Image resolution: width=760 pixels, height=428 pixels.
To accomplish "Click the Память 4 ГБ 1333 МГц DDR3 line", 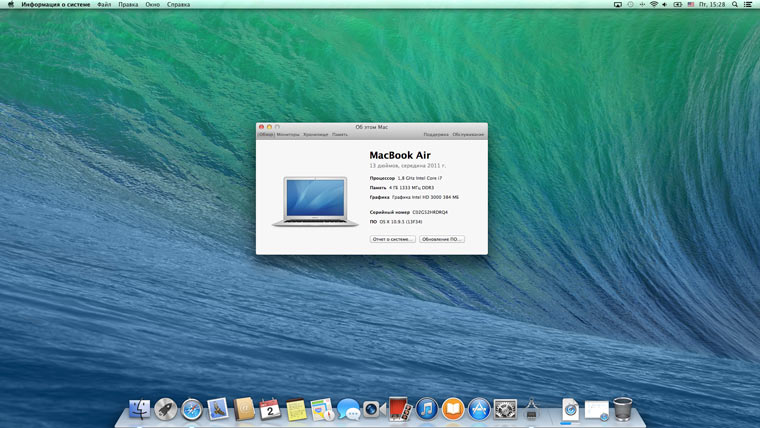I will coord(402,188).
